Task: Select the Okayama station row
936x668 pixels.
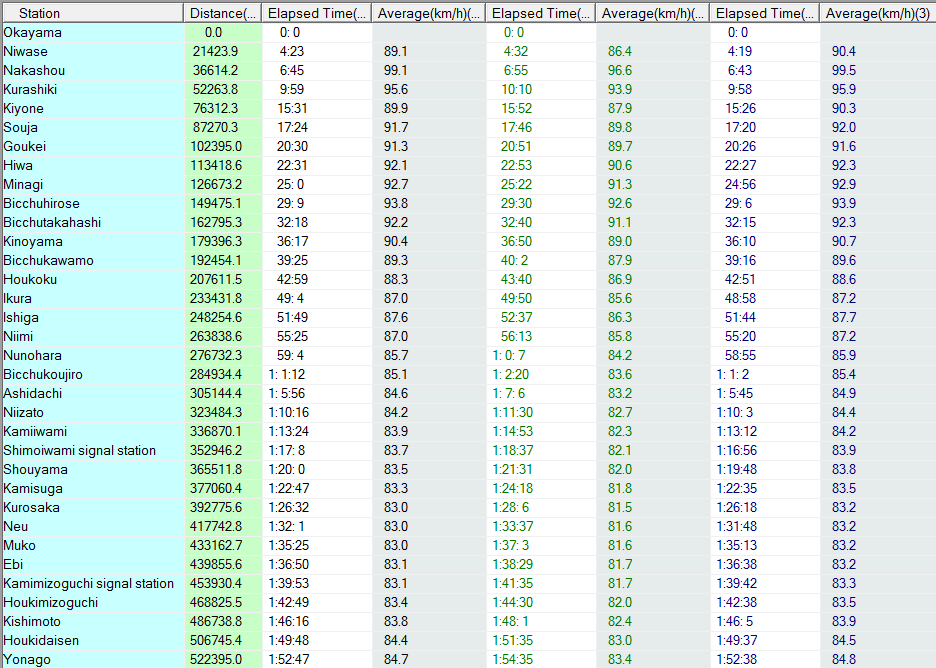Action: pos(468,32)
